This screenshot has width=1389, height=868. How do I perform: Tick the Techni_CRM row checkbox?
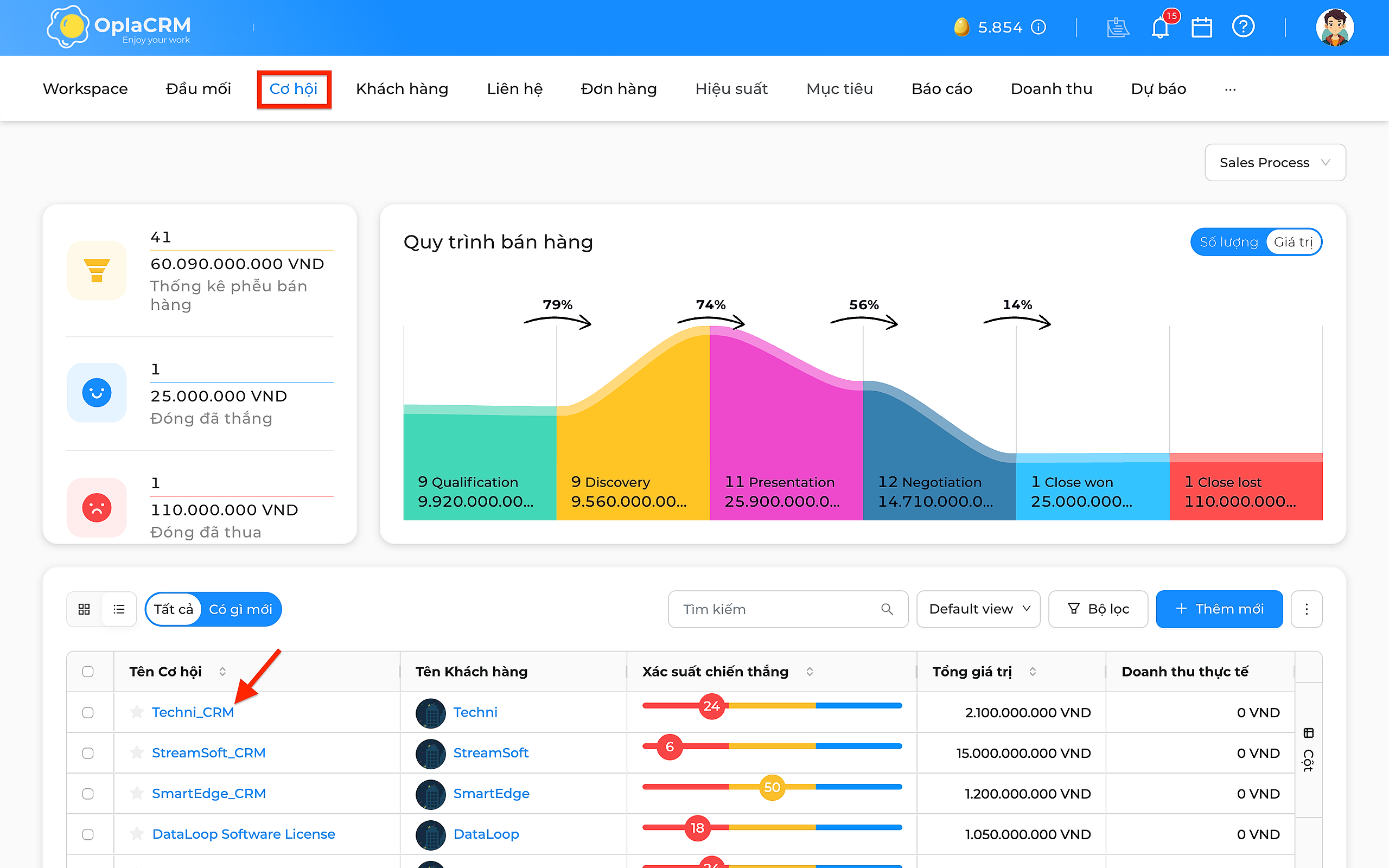88,712
